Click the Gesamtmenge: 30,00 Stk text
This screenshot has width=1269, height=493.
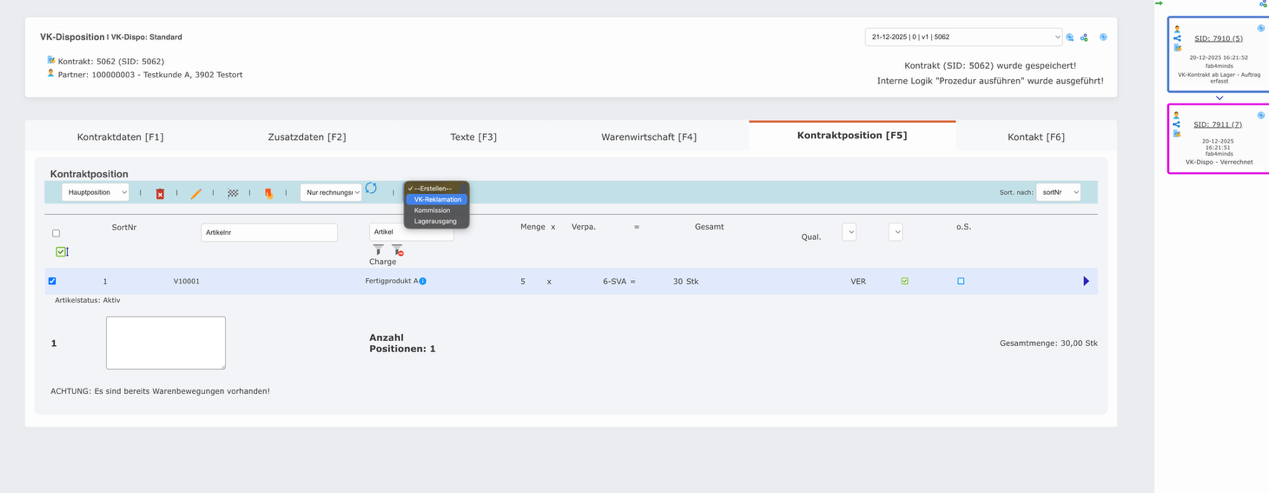(1048, 343)
